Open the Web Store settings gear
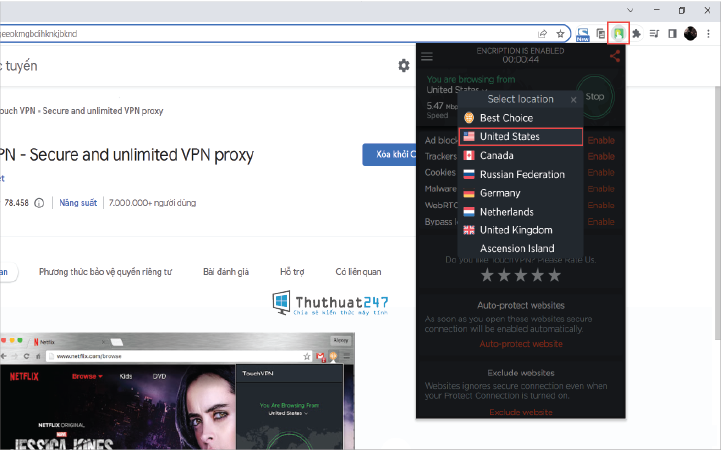The height and width of the screenshot is (450, 721). pyautogui.click(x=404, y=65)
